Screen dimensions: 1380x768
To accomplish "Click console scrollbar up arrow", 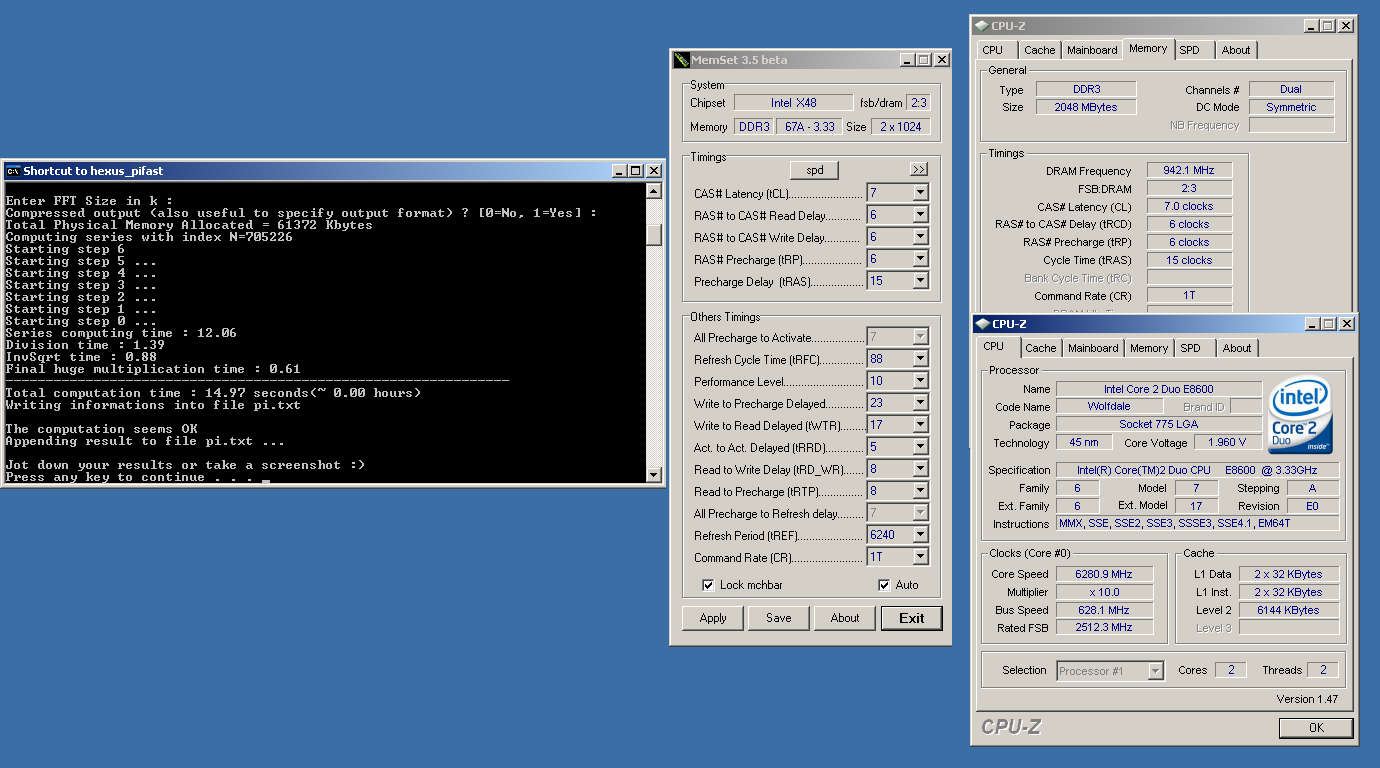I will pyautogui.click(x=654, y=191).
